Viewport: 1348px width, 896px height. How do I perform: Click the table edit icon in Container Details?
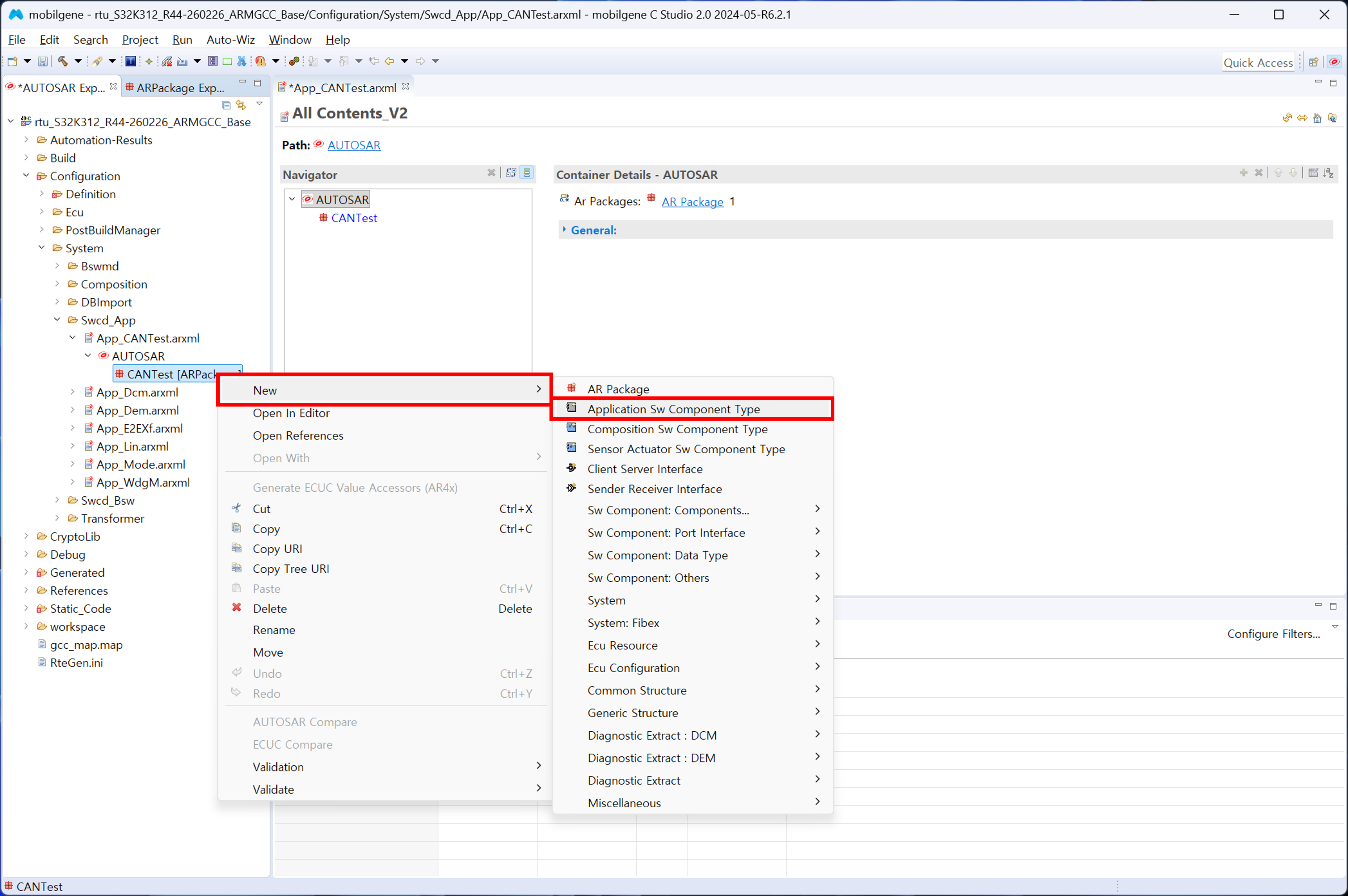pyautogui.click(x=1313, y=173)
